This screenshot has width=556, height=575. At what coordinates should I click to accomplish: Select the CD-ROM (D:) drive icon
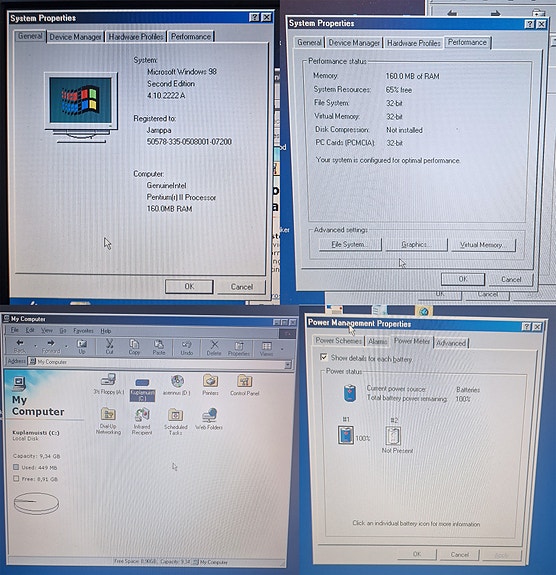coord(177,384)
